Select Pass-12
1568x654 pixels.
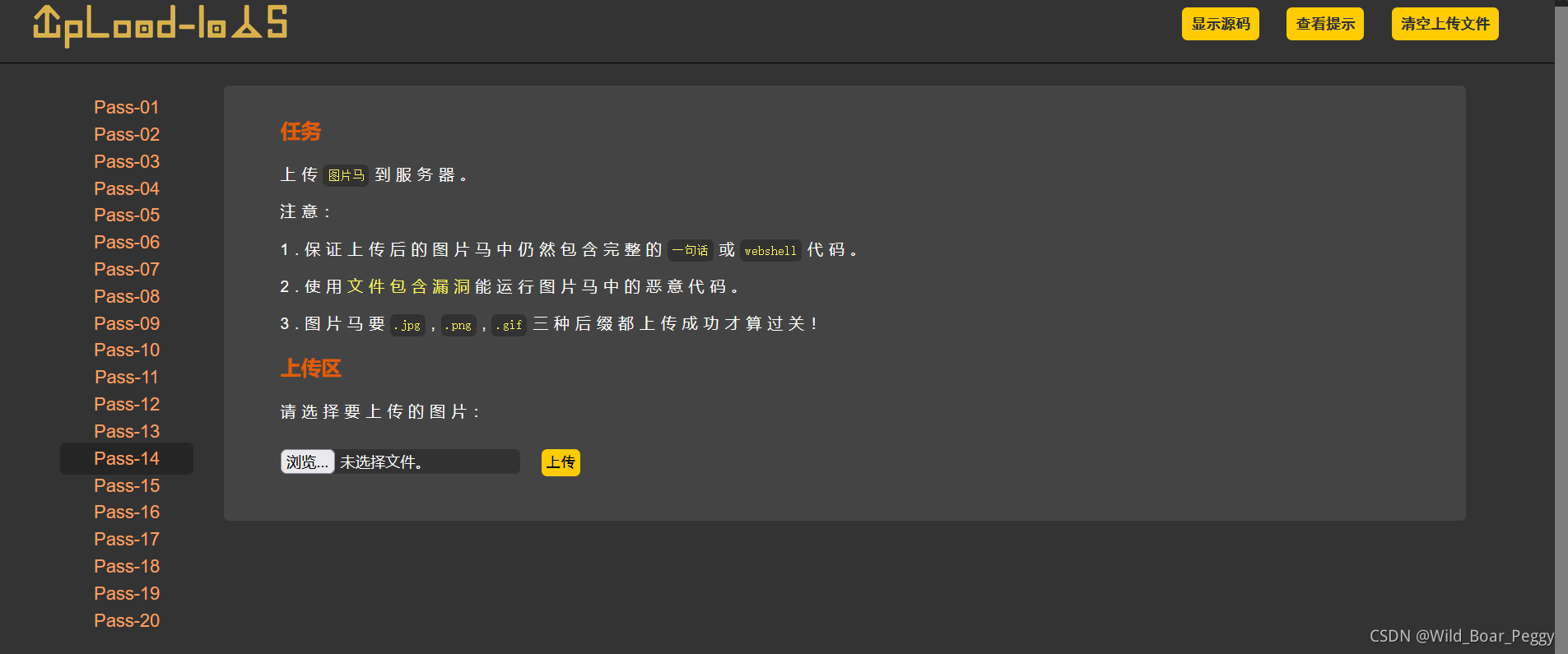click(x=127, y=404)
